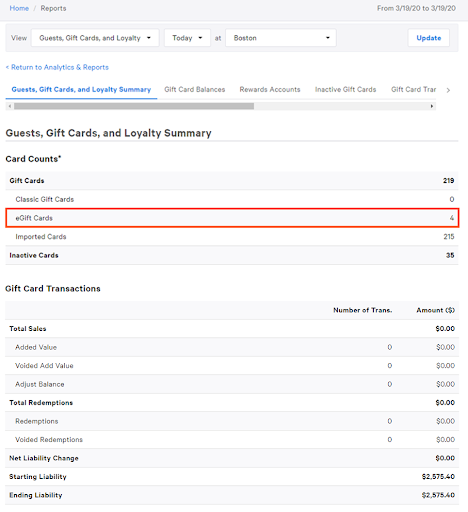Select the Adjust Balance row label
The width and height of the screenshot is (468, 512).
(40, 384)
